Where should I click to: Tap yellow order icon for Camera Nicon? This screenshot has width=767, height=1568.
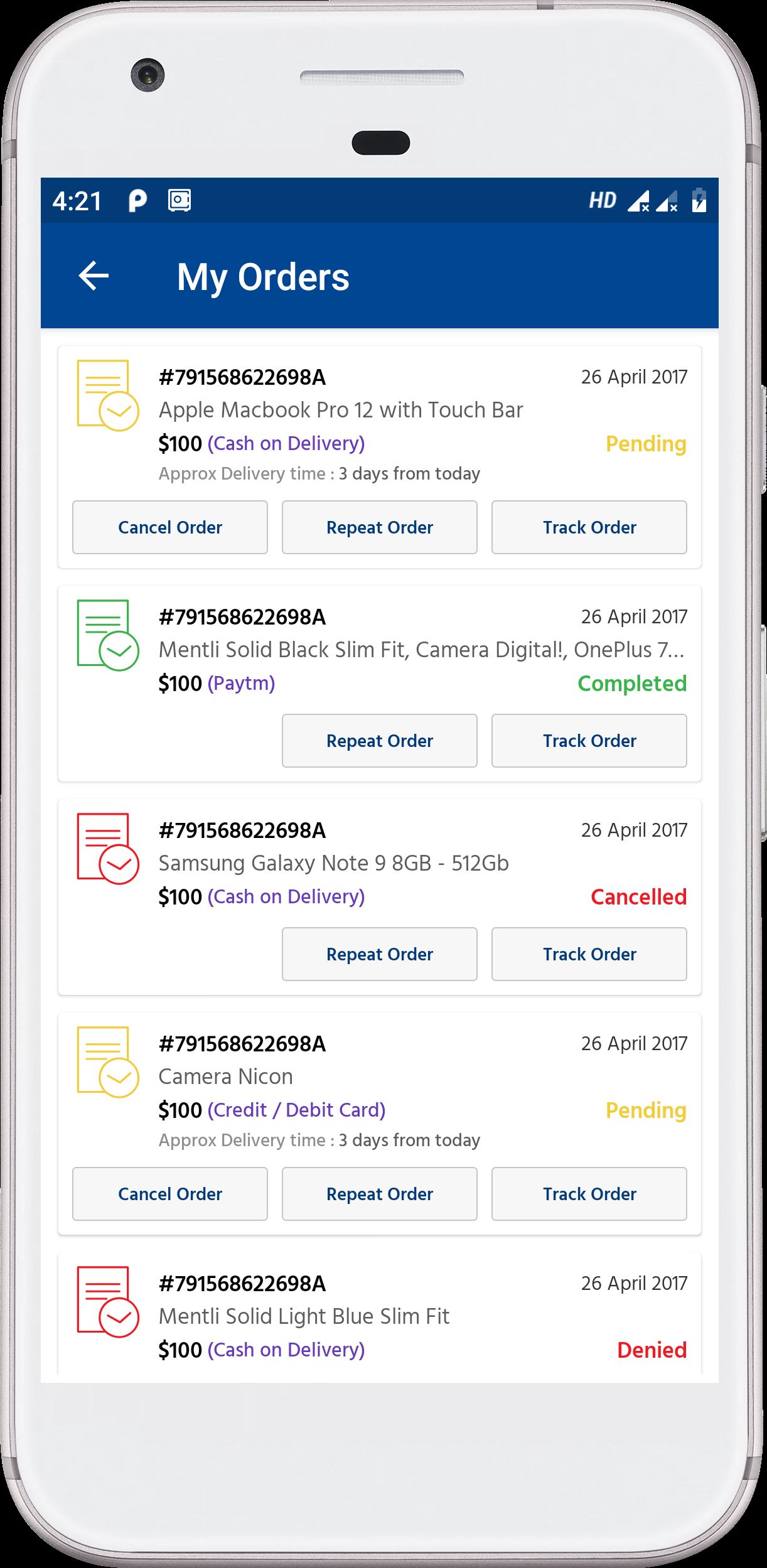[107, 1062]
